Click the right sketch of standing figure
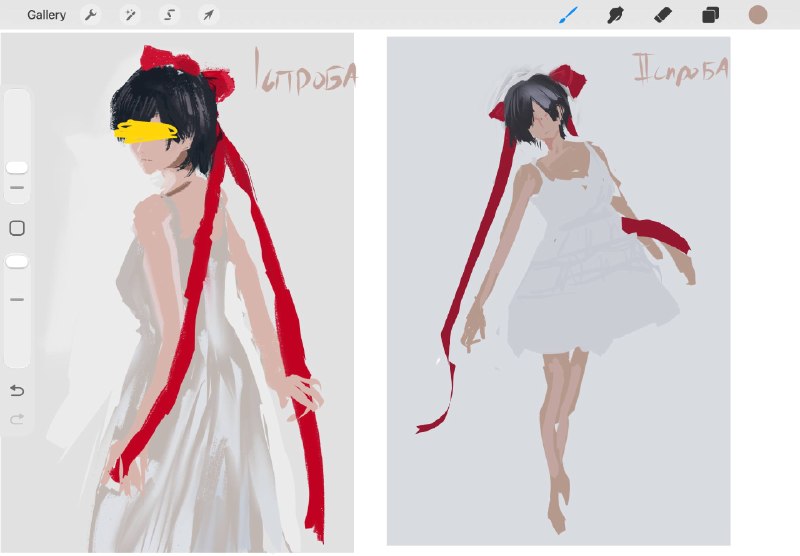This screenshot has width=800, height=556. (x=559, y=291)
